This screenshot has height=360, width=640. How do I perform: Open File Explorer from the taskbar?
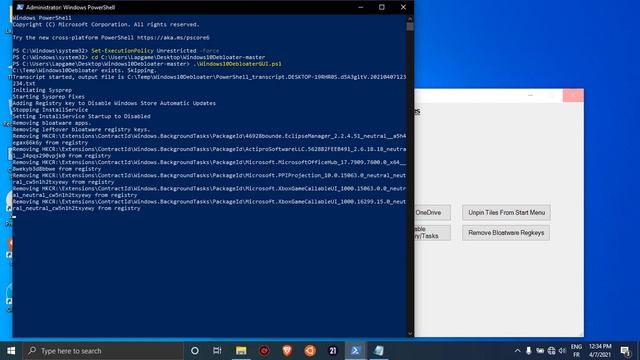click(241, 351)
